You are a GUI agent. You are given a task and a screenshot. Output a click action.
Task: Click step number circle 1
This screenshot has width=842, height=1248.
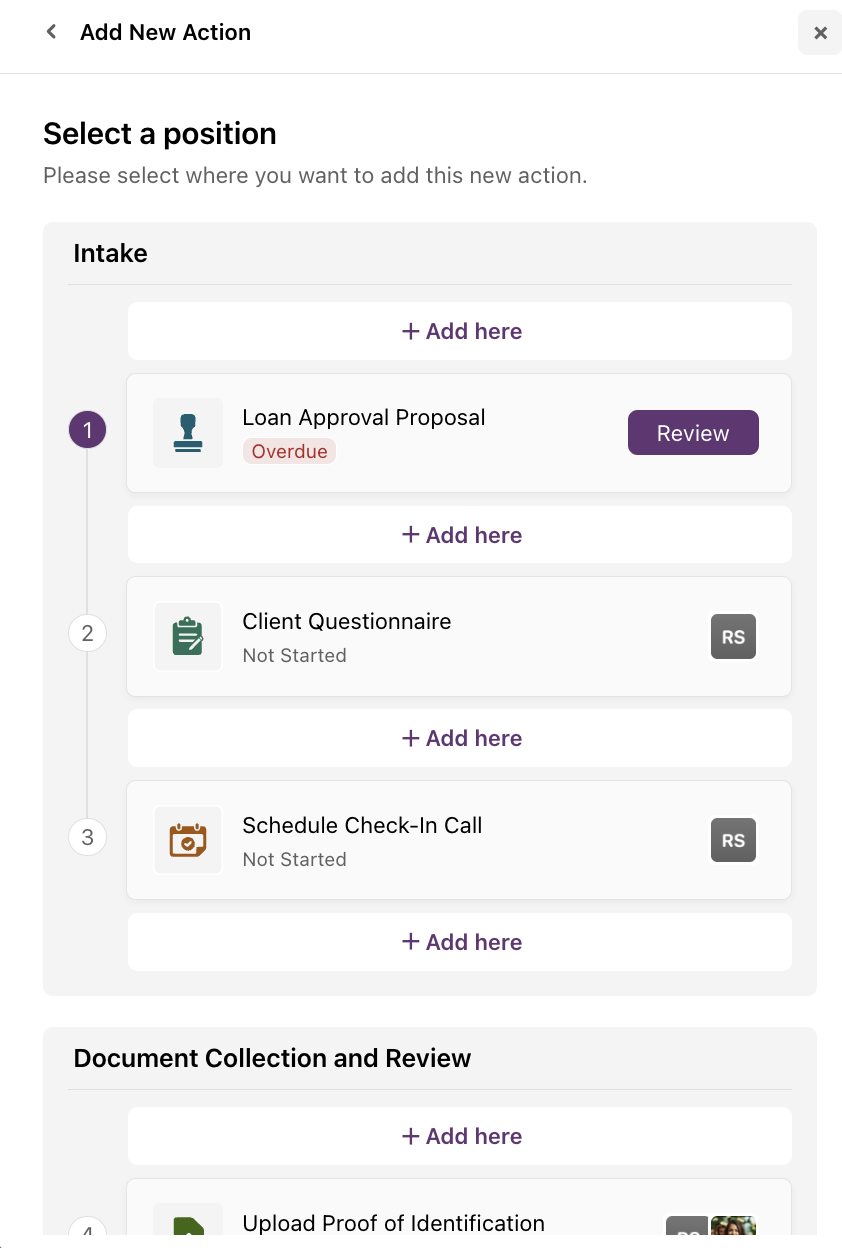click(87, 428)
